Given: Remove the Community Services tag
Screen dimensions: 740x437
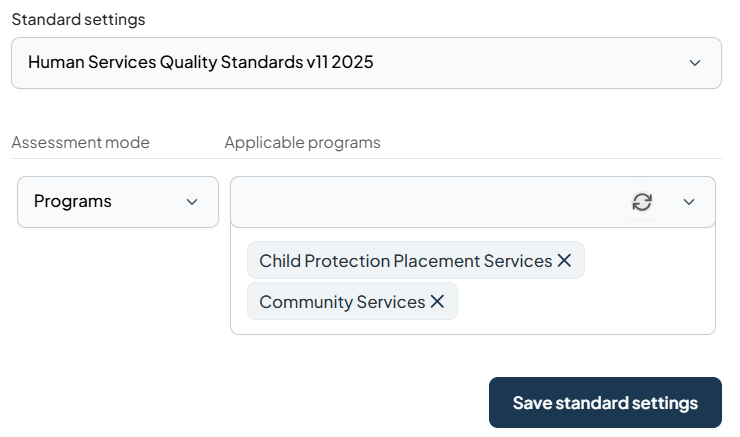Looking at the screenshot, I should [x=437, y=302].
